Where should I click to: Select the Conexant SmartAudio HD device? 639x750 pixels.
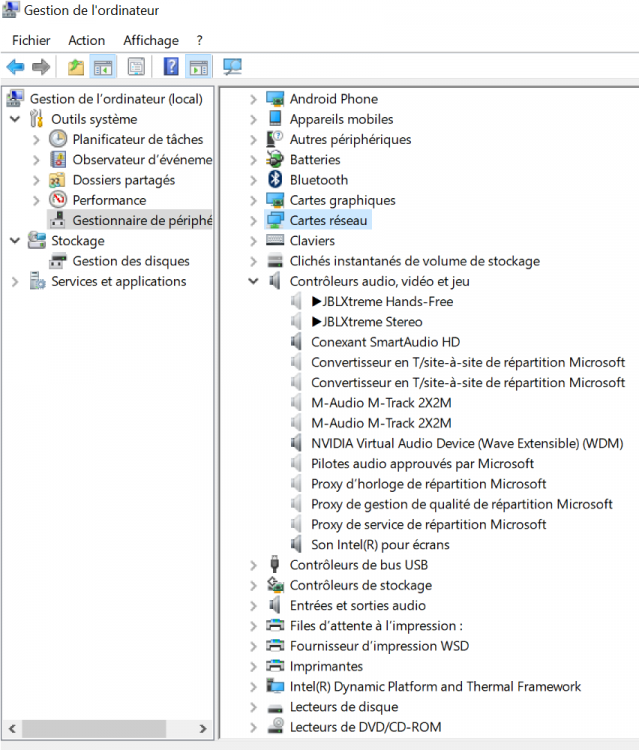pos(385,342)
